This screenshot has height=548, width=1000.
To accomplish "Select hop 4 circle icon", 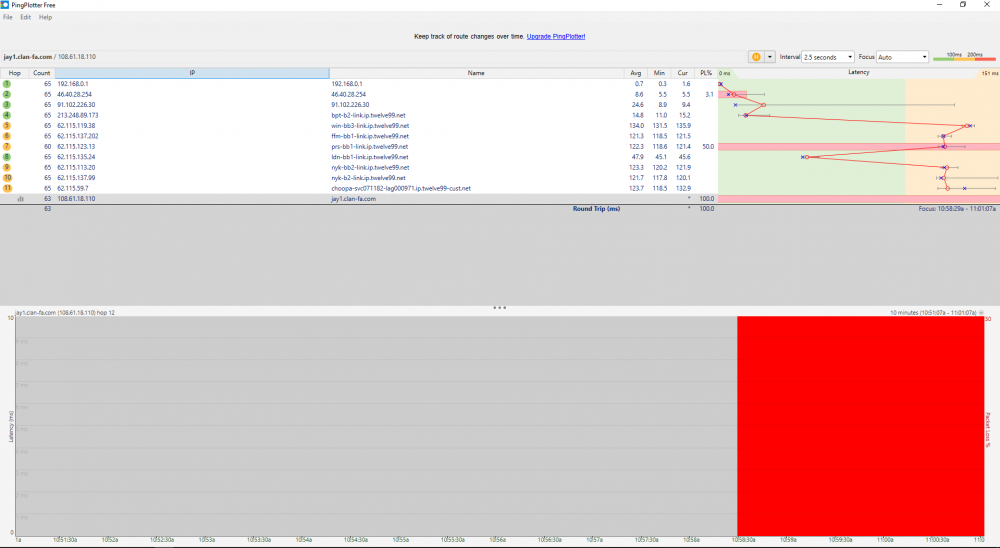I will [x=7, y=115].
